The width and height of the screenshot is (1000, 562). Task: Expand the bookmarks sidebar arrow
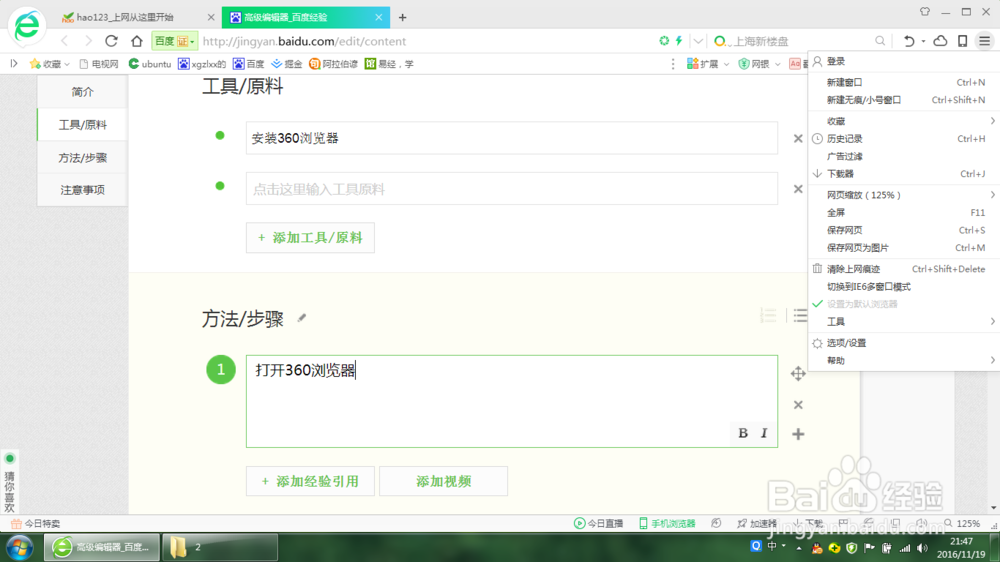[x=13, y=64]
